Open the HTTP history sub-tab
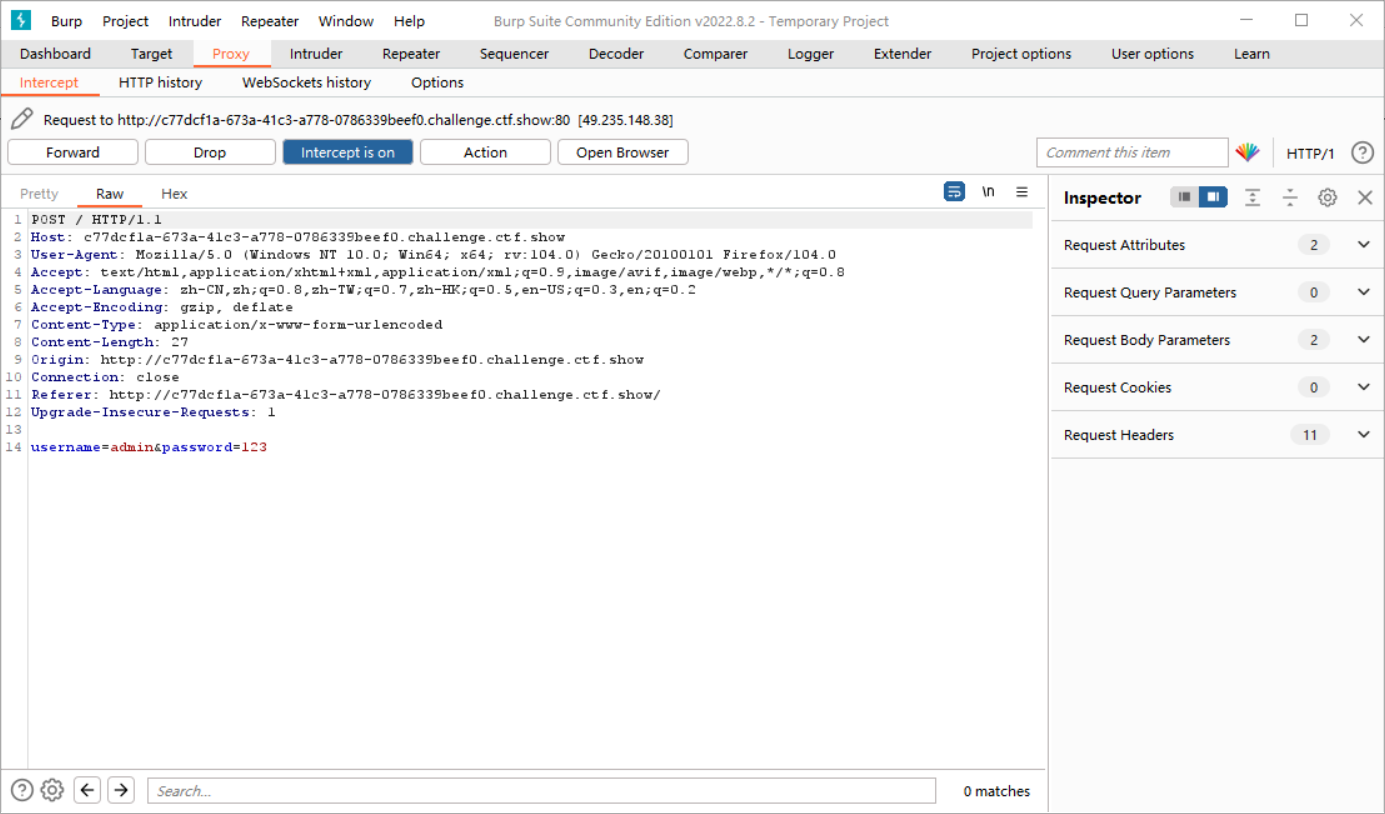1385x814 pixels. 160,82
